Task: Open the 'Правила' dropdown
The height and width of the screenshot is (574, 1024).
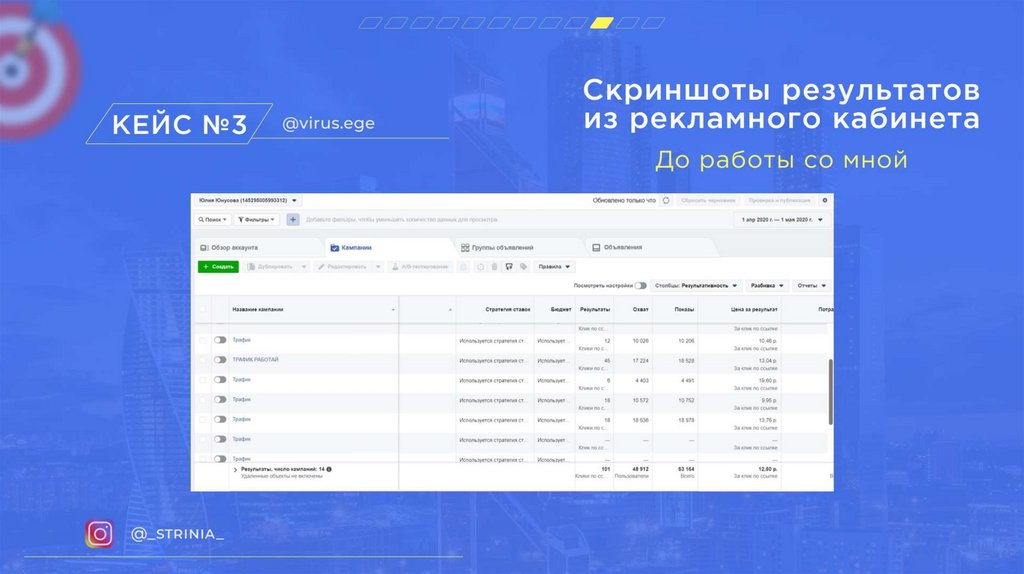Action: (x=554, y=266)
